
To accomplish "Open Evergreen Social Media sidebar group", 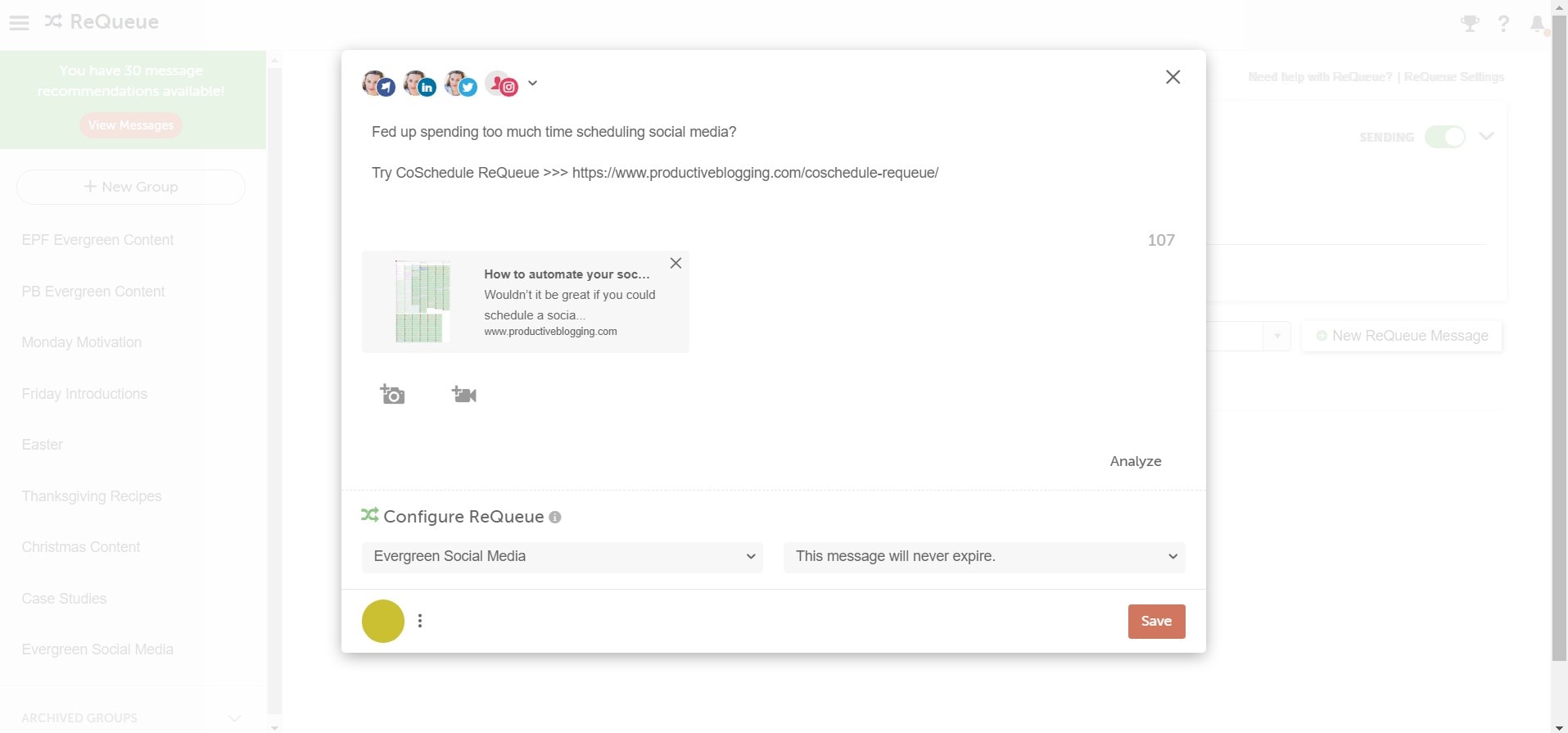I will 97,649.
